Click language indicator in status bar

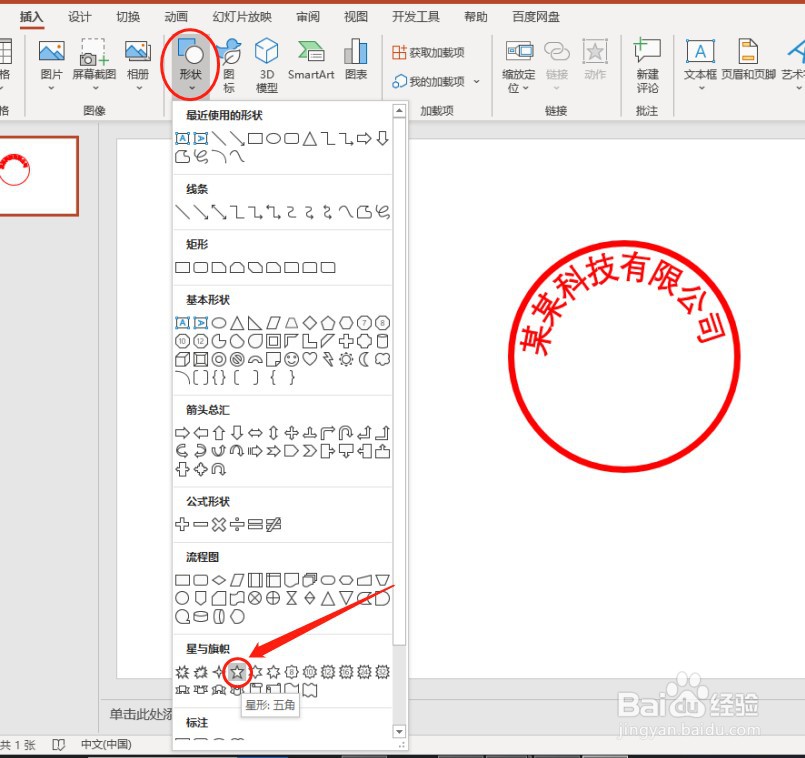(106, 744)
